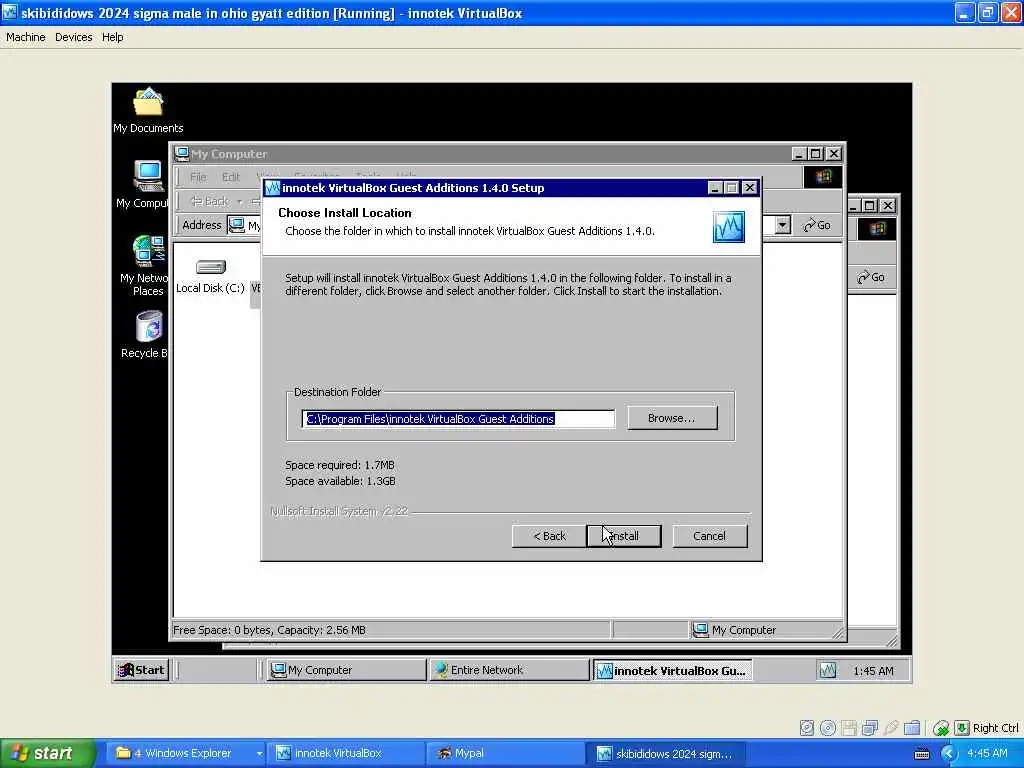Switch to innotek VirtualBox Gu... guest taskbar button
Screen dimensions: 1024x768
pos(673,671)
